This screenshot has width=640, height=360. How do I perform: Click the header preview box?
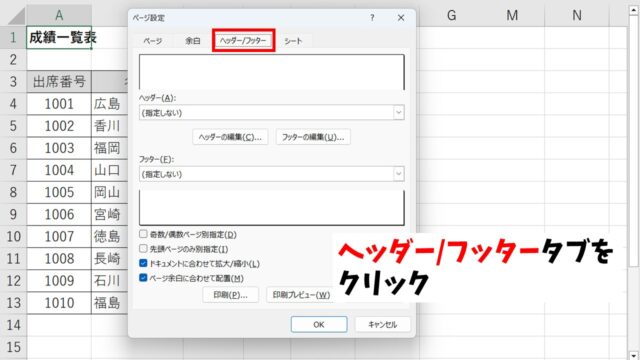272,72
